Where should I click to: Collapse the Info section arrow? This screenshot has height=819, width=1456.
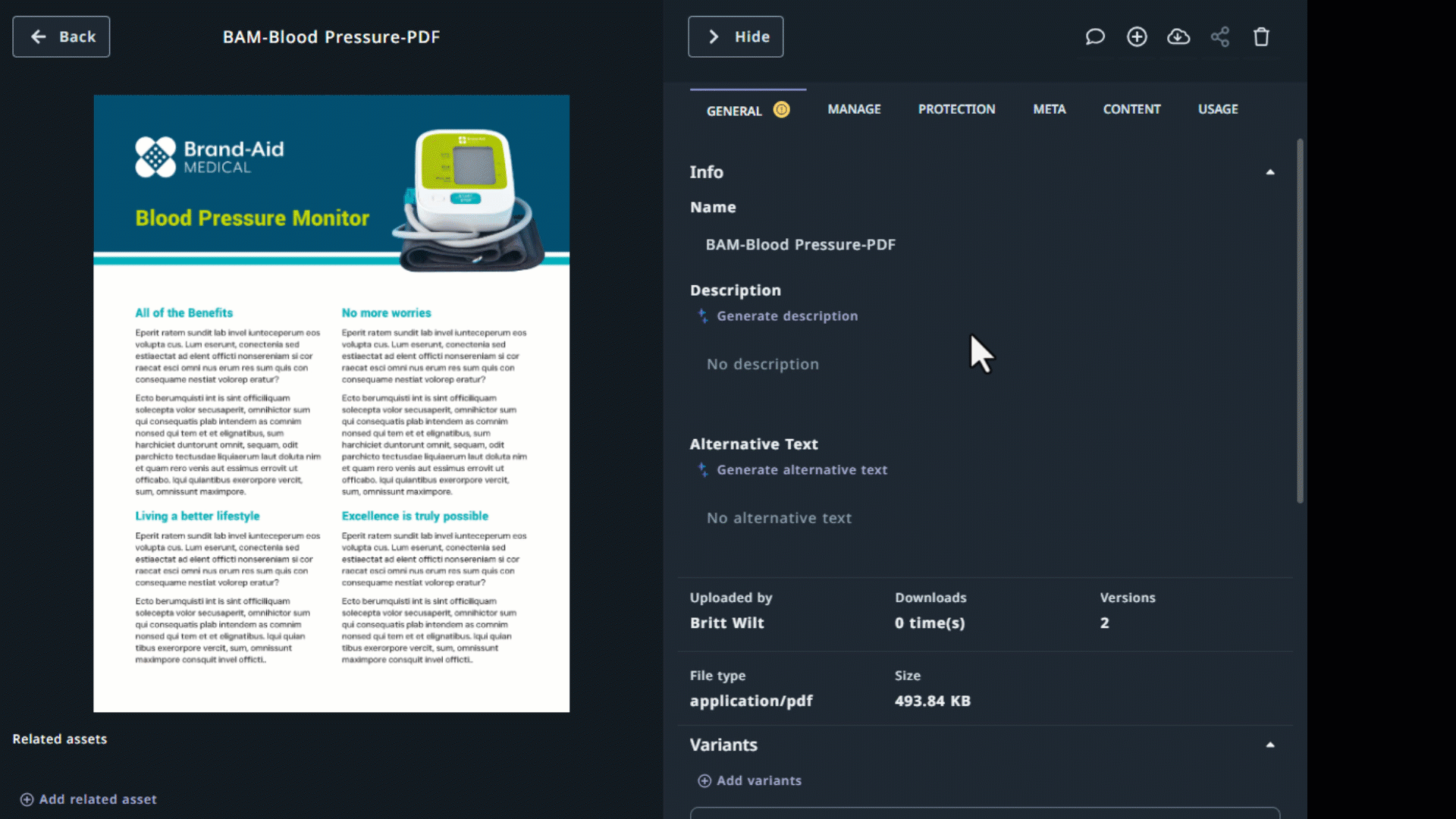(1269, 172)
